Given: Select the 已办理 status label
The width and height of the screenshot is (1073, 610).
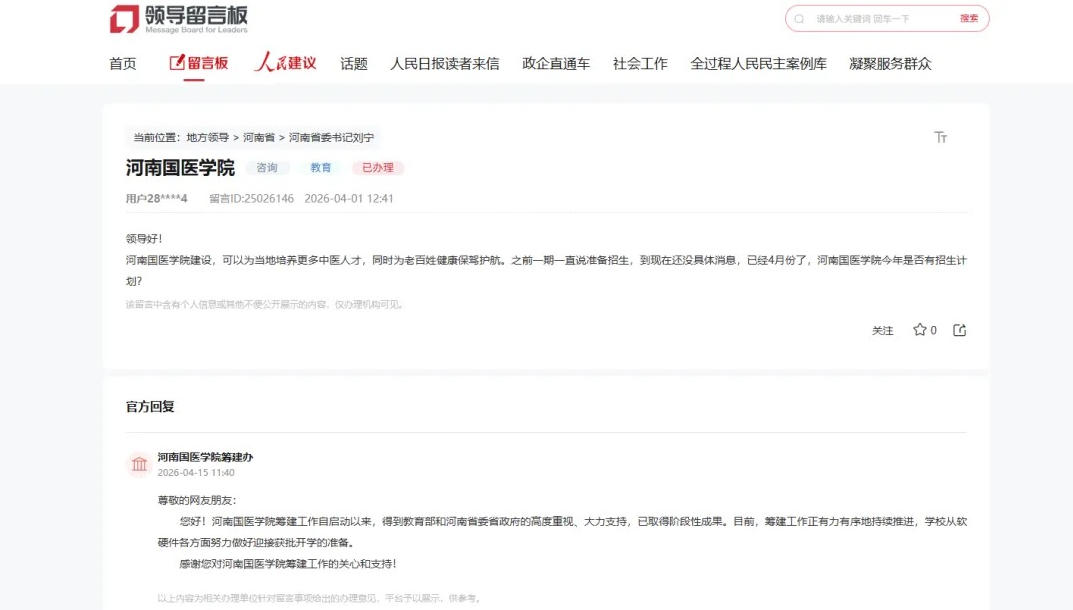Looking at the screenshot, I should pyautogui.click(x=378, y=167).
